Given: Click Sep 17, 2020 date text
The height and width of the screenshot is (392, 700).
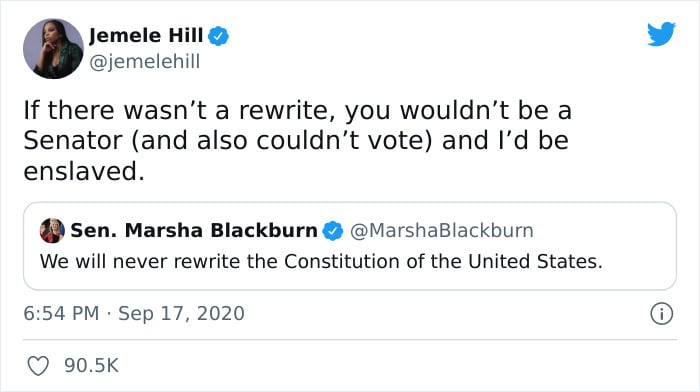Looking at the screenshot, I should click(181, 313).
